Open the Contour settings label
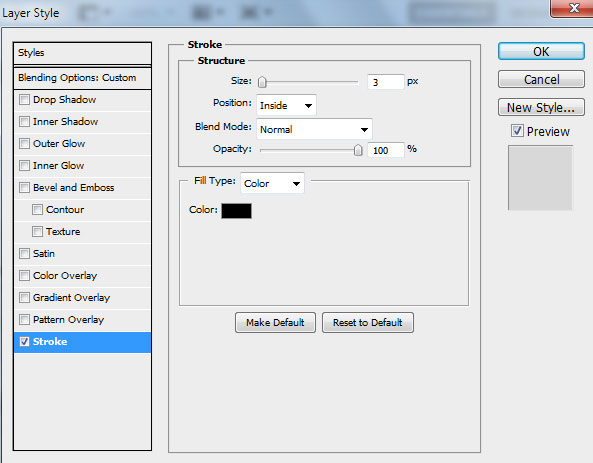The image size is (593, 463). [65, 210]
